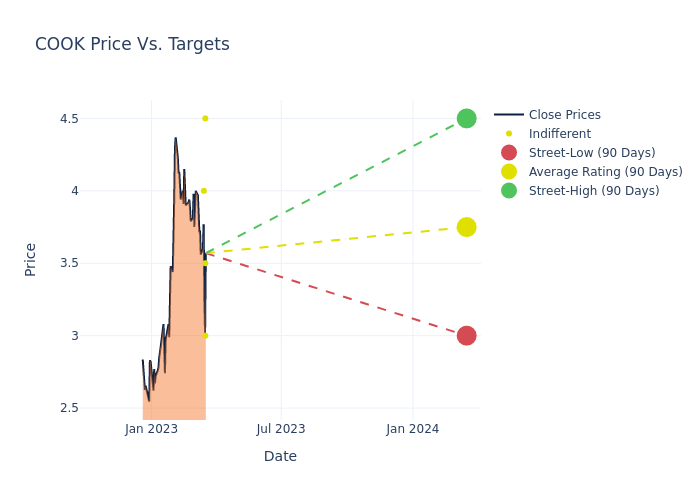Toggle the Street-Low (90 Days) legend text

[x=591, y=153]
